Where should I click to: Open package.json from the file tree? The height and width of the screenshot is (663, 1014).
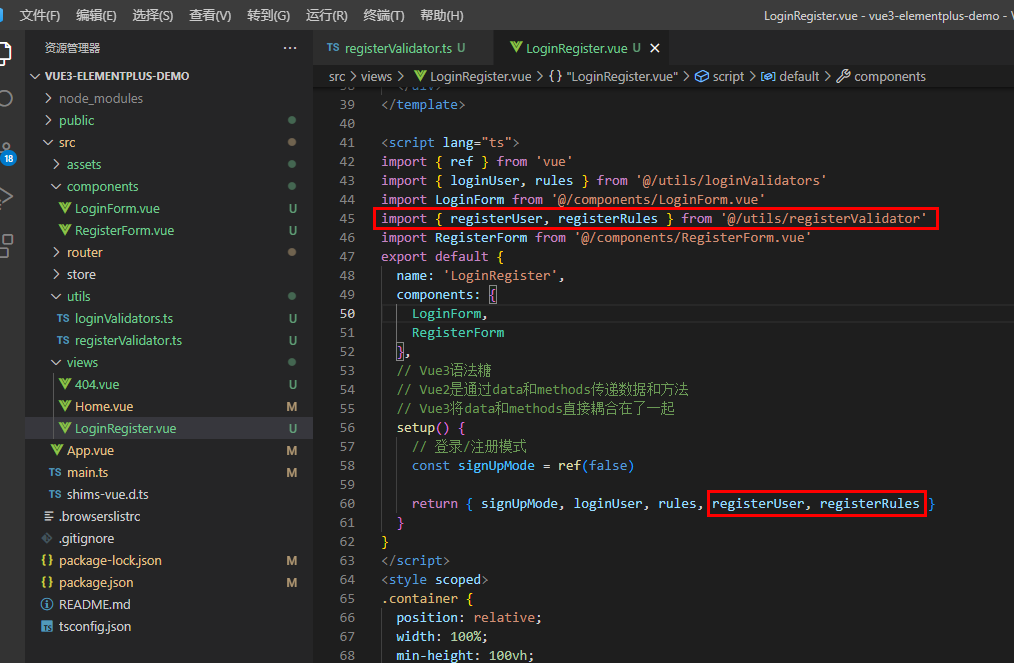[96, 582]
